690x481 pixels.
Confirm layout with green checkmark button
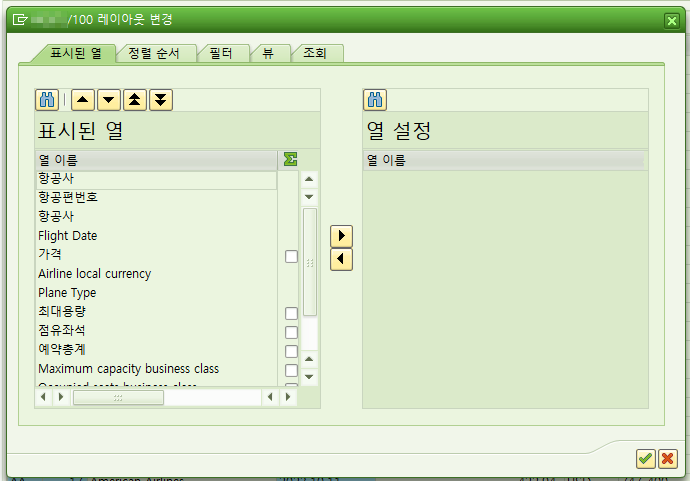pos(646,459)
